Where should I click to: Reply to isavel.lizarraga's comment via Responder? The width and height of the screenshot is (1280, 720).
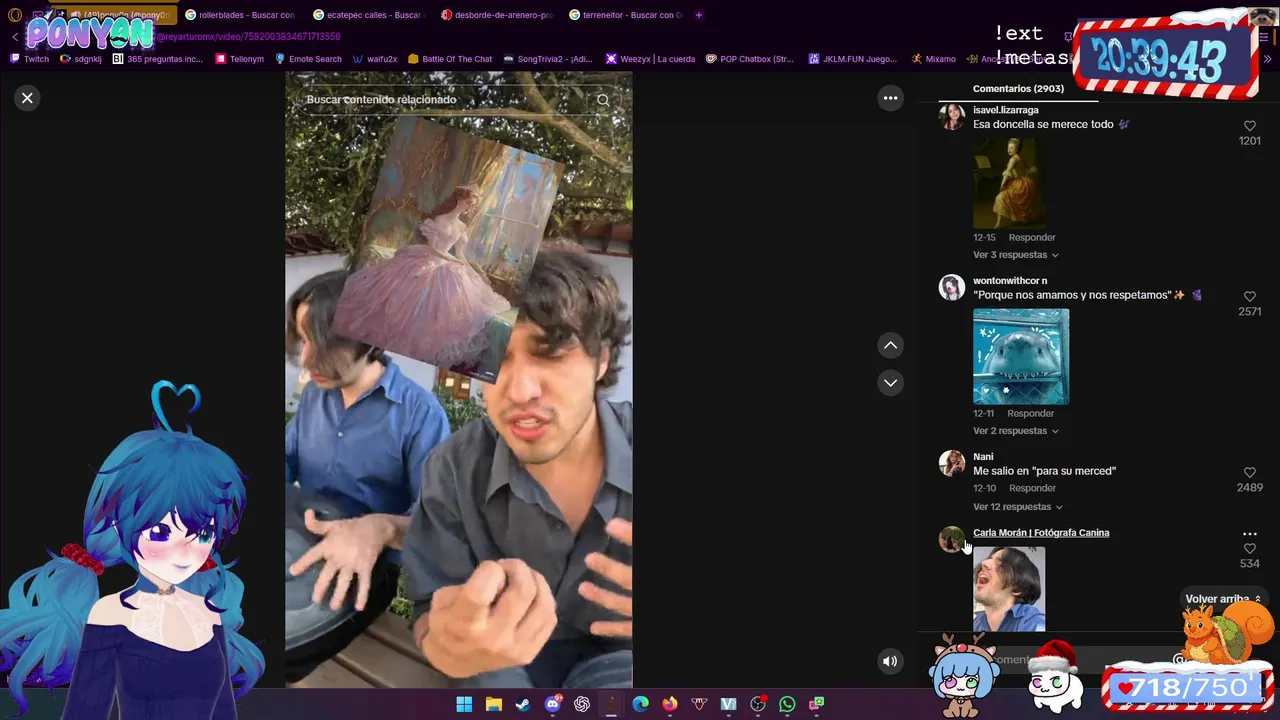pyautogui.click(x=1032, y=238)
